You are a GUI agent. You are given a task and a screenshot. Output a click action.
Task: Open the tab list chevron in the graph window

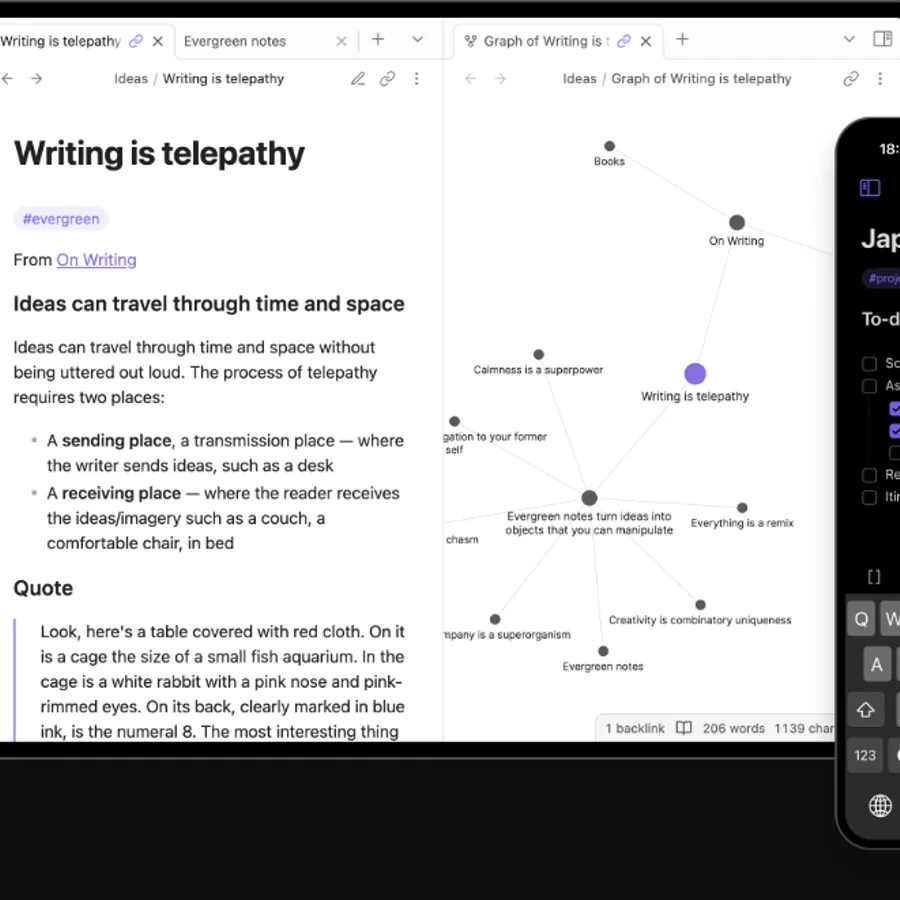849,40
